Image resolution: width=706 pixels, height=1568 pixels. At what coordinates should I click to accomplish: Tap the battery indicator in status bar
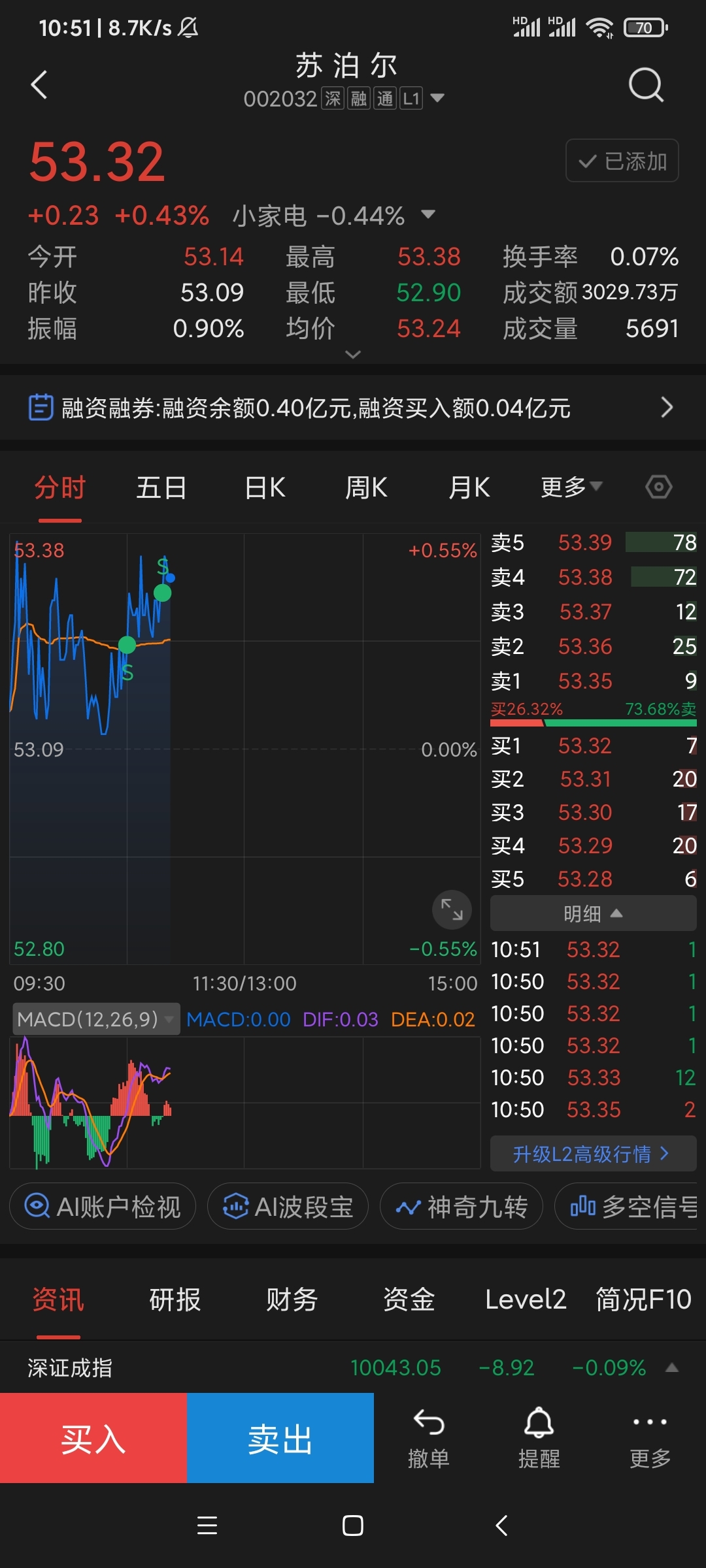pyautogui.click(x=646, y=27)
